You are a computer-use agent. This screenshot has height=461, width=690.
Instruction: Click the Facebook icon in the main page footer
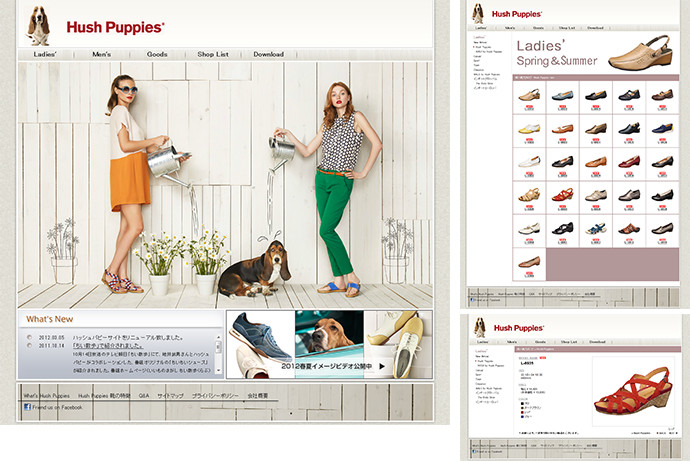click(x=27, y=407)
